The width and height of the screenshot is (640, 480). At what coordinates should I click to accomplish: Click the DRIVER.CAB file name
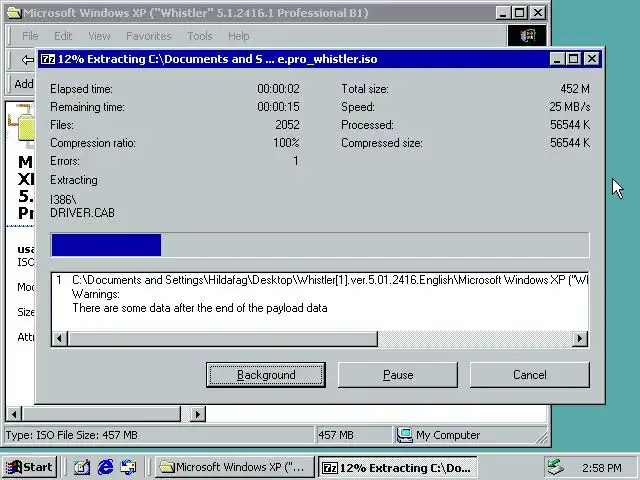click(x=82, y=213)
